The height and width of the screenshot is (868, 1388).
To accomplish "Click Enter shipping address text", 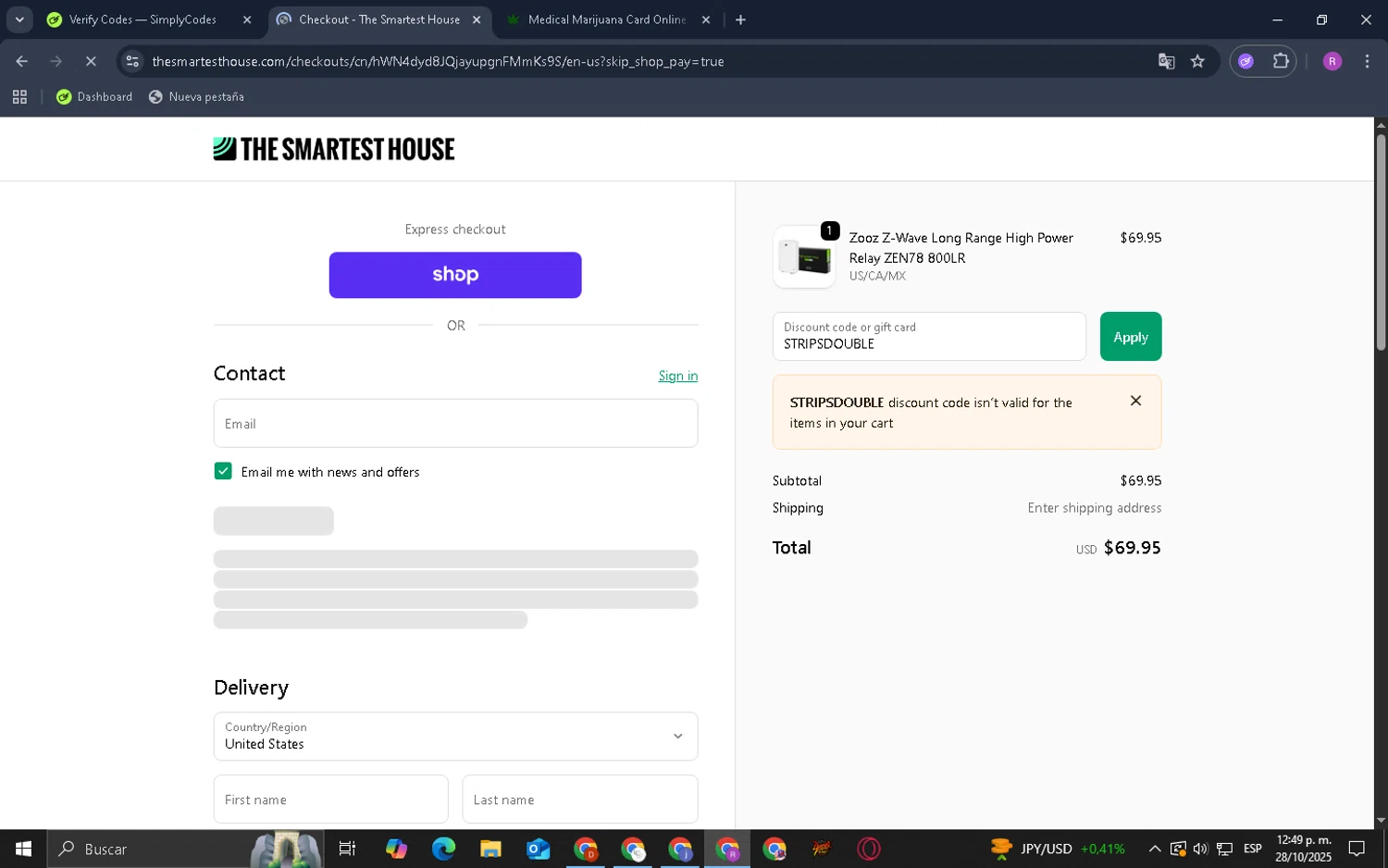I will (1095, 508).
